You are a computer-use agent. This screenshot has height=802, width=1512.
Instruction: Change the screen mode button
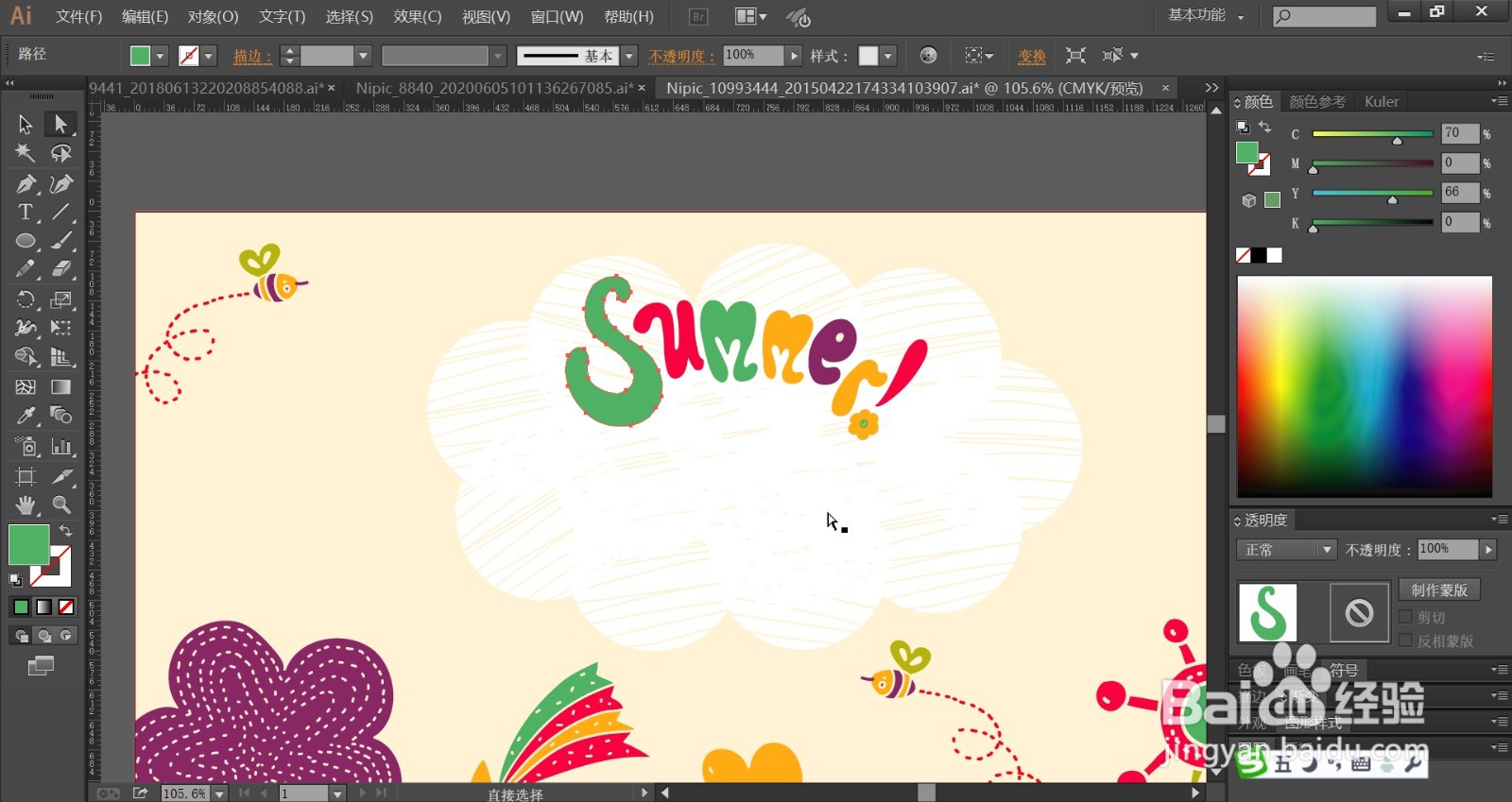[41, 666]
